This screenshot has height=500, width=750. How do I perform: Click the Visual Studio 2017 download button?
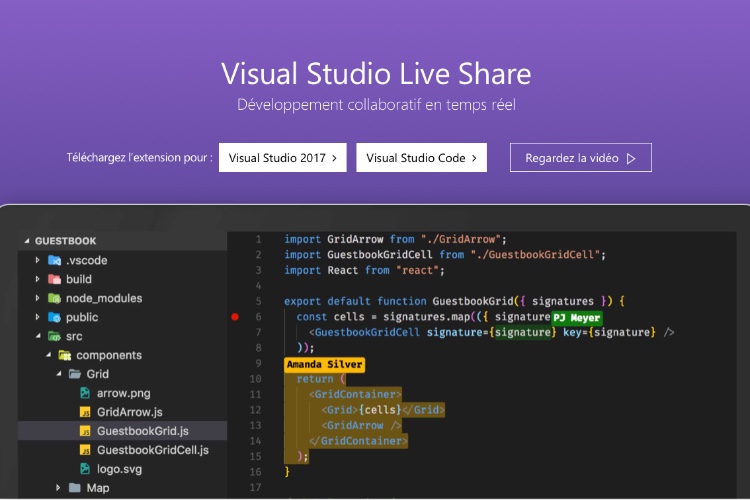click(283, 157)
